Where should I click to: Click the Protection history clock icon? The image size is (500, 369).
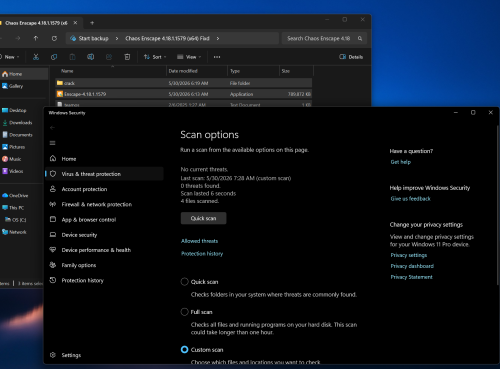coord(53,280)
